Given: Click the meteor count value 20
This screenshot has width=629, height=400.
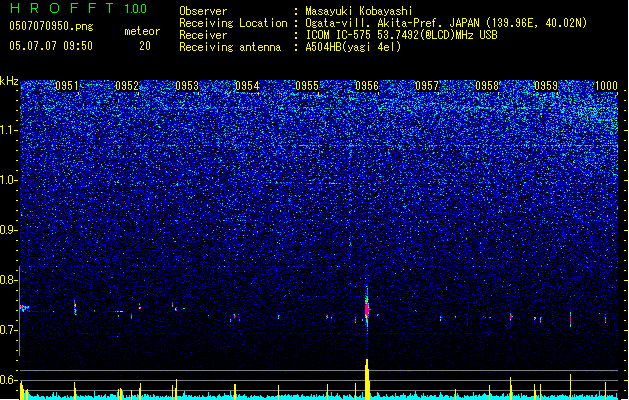Looking at the screenshot, I should (x=145, y=46).
